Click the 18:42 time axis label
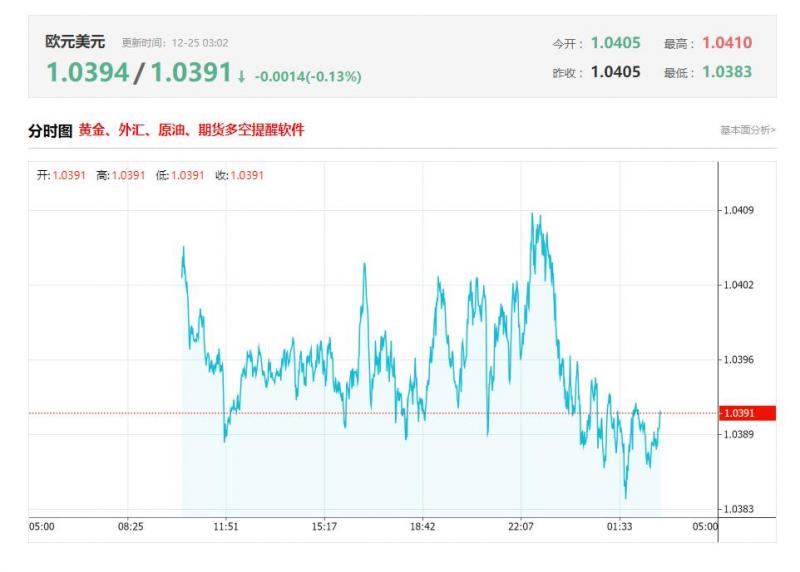 click(422, 527)
